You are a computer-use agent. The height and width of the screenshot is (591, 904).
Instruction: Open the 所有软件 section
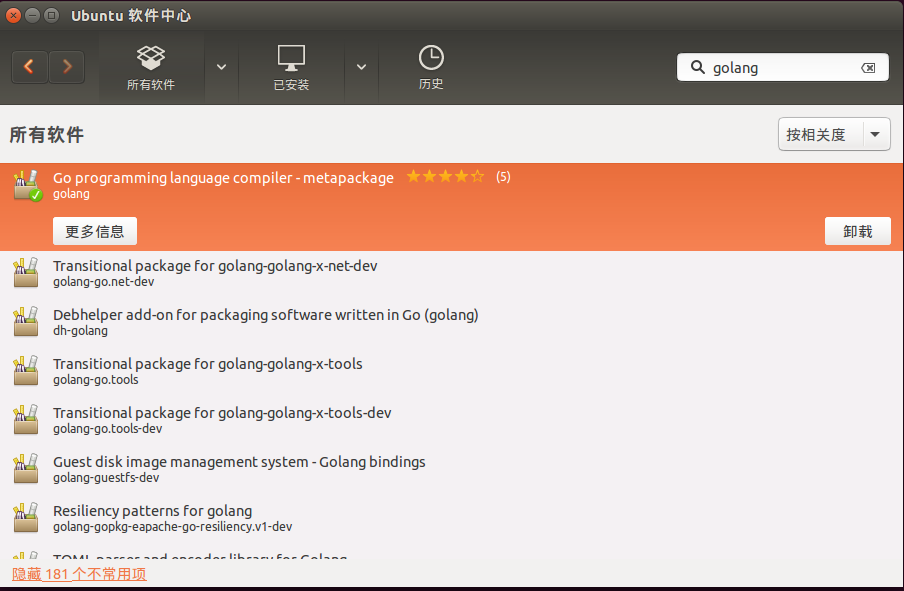coord(151,68)
